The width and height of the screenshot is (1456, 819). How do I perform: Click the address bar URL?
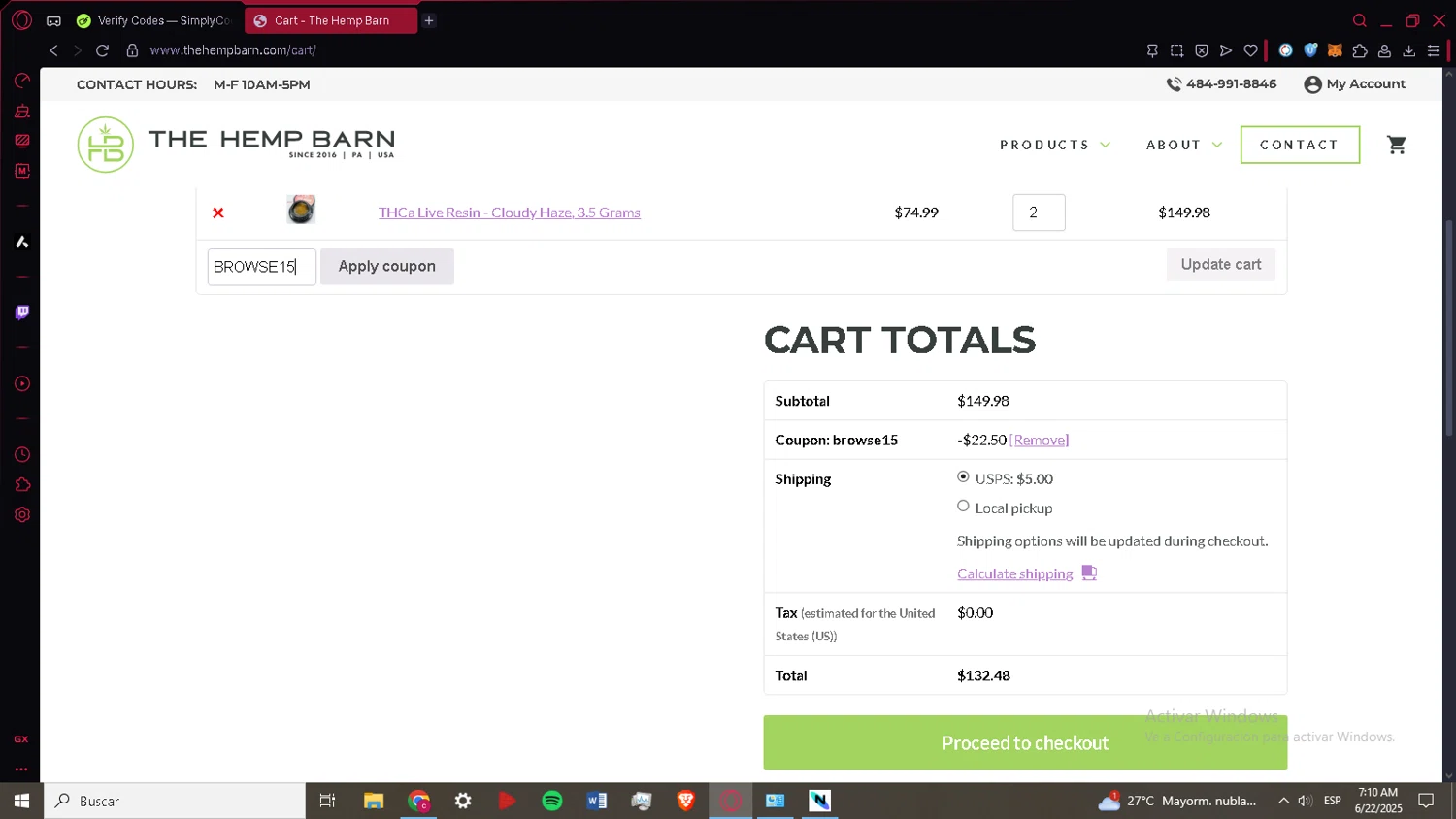pos(233,50)
